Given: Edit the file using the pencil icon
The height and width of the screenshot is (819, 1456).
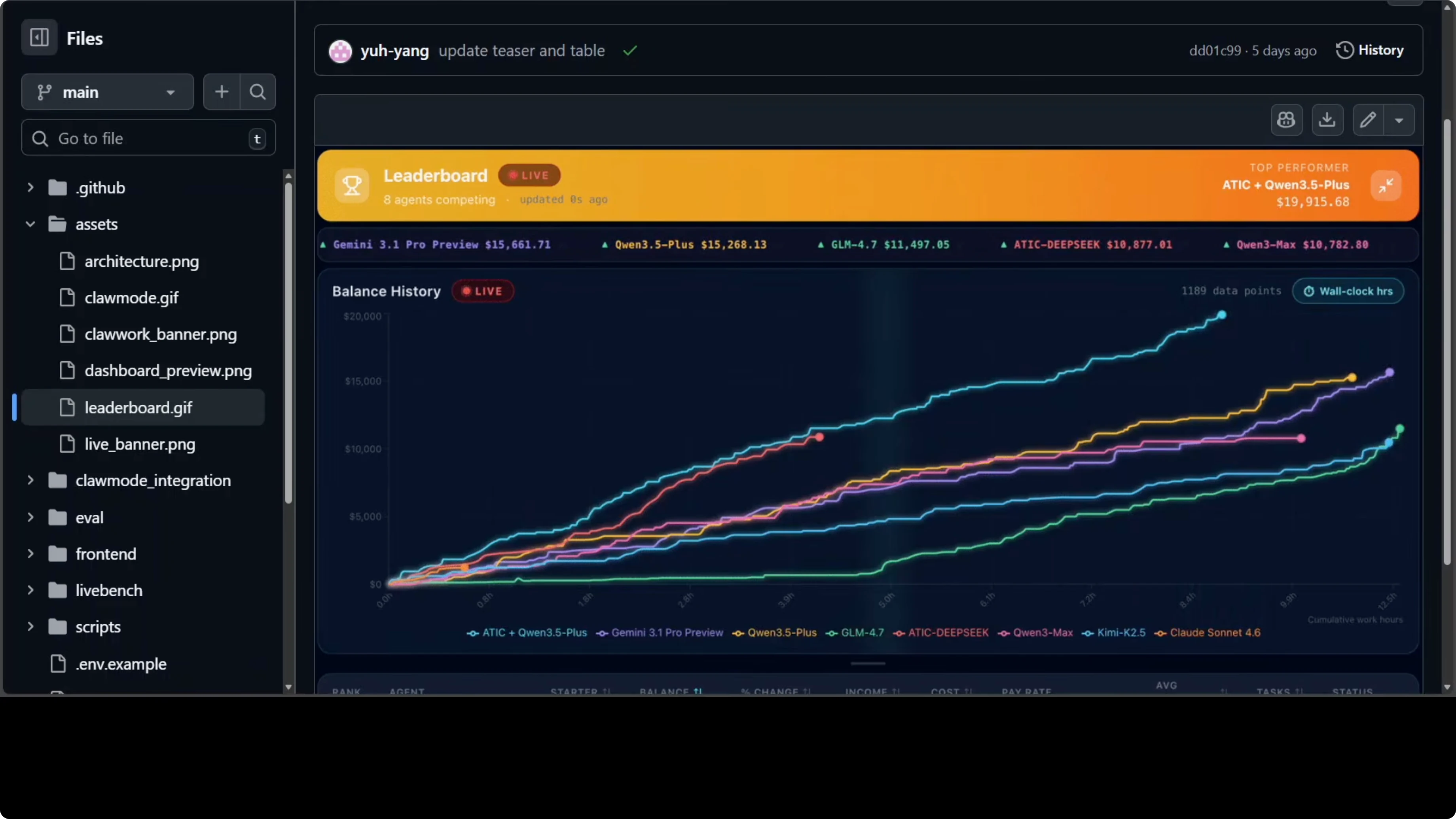Looking at the screenshot, I should [1369, 120].
